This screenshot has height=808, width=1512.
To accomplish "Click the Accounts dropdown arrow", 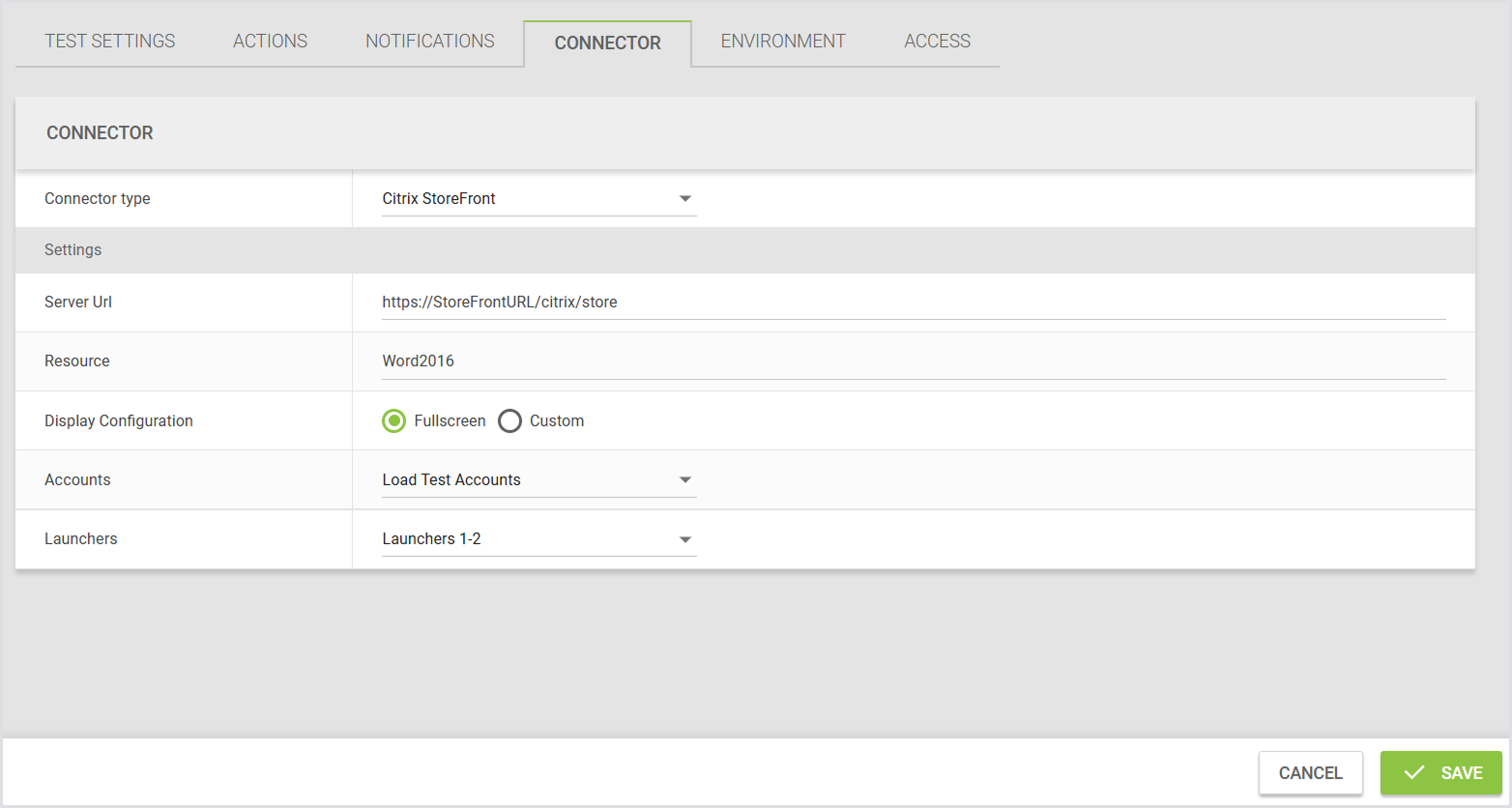I will (684, 480).
